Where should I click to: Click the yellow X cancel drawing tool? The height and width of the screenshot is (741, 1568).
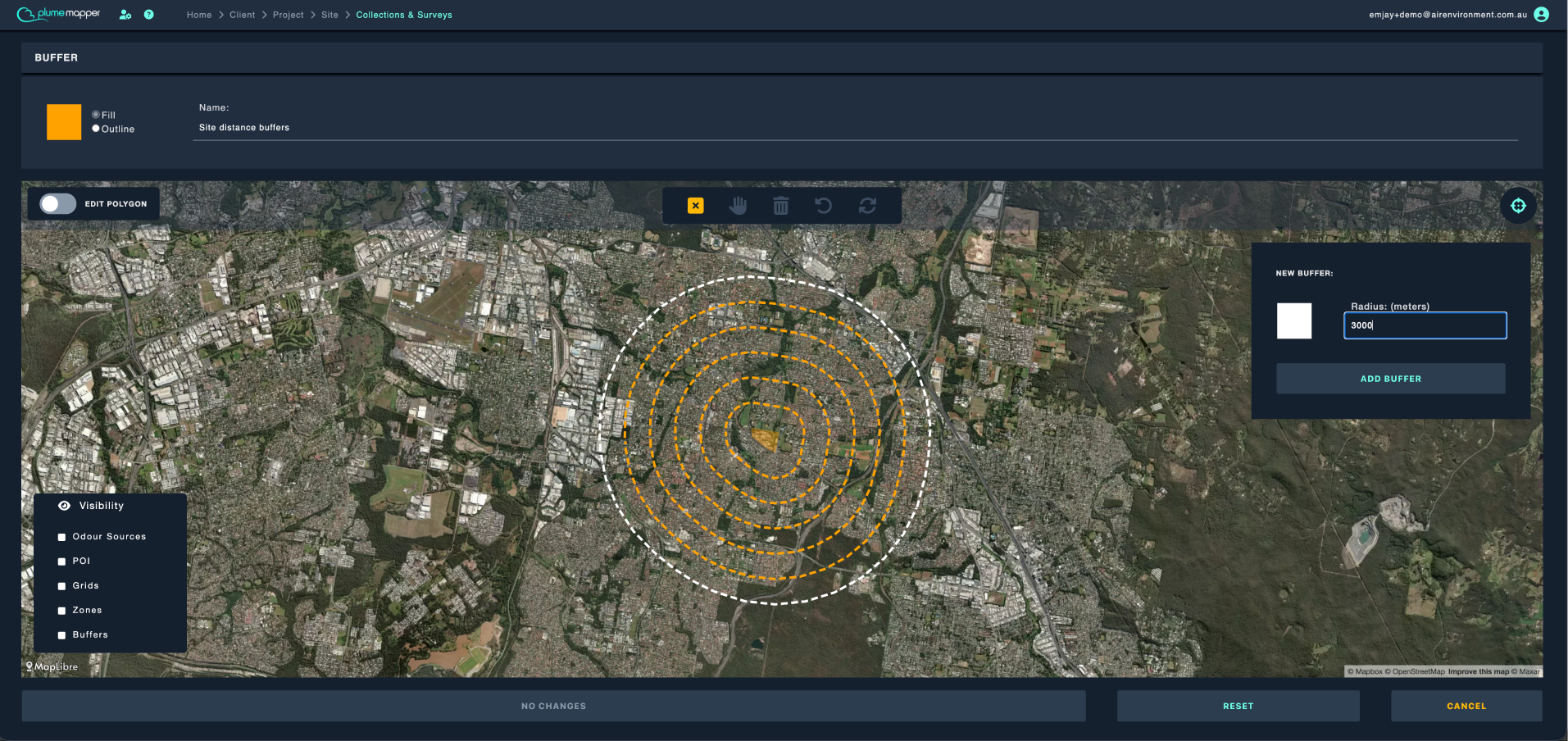click(695, 206)
